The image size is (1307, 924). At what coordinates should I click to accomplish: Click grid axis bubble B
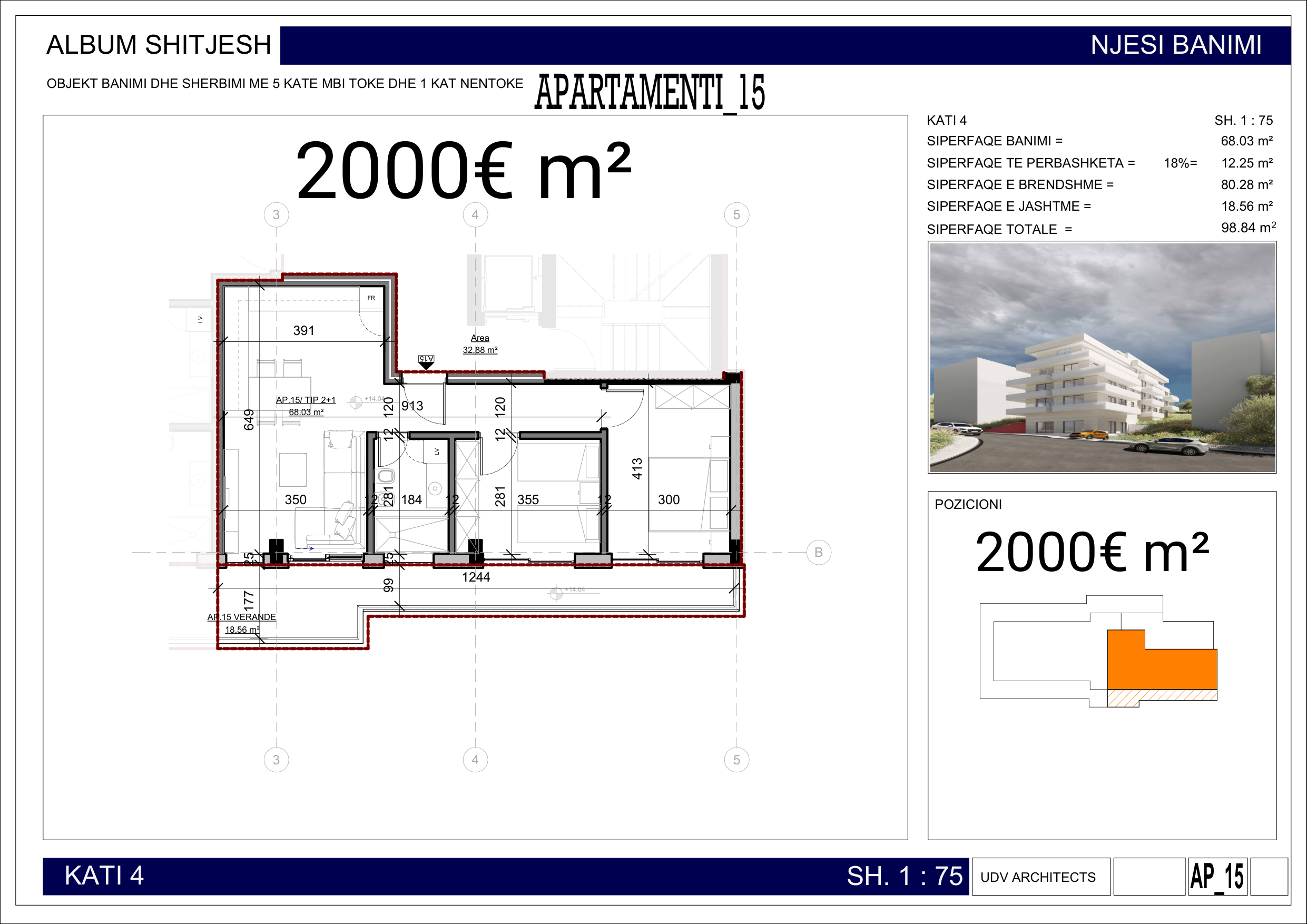pyautogui.click(x=818, y=552)
